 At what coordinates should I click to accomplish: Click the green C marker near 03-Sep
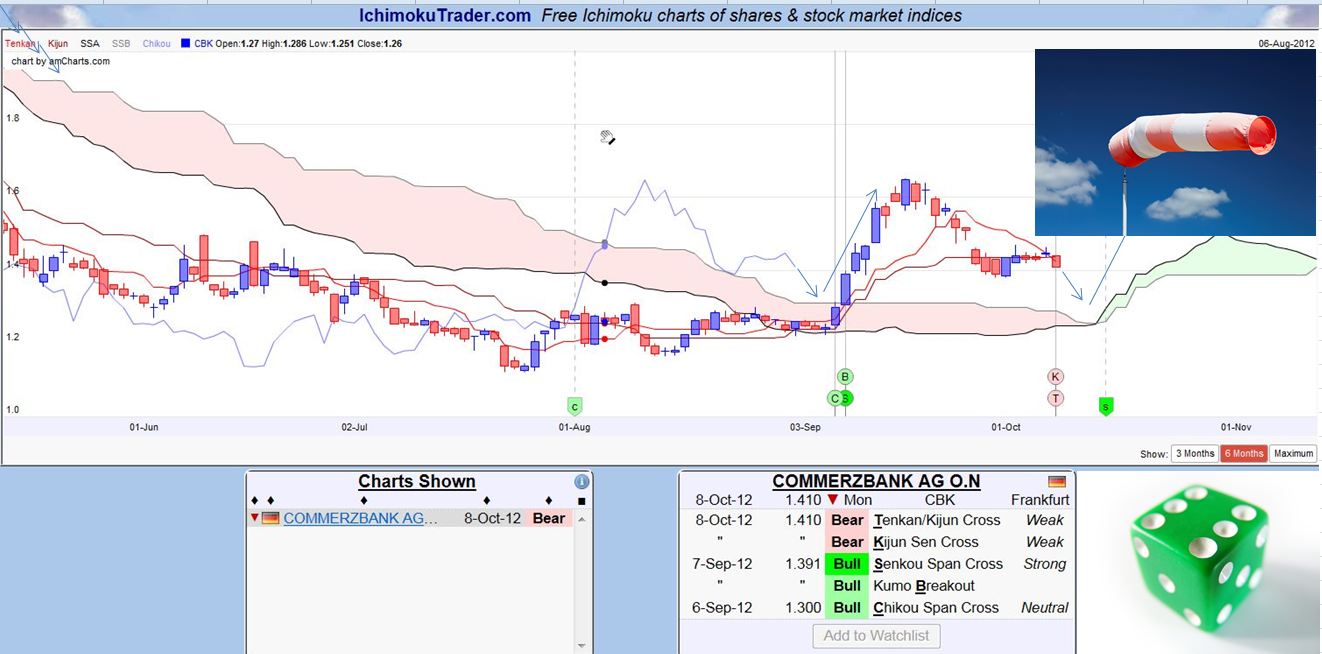pyautogui.click(x=835, y=398)
